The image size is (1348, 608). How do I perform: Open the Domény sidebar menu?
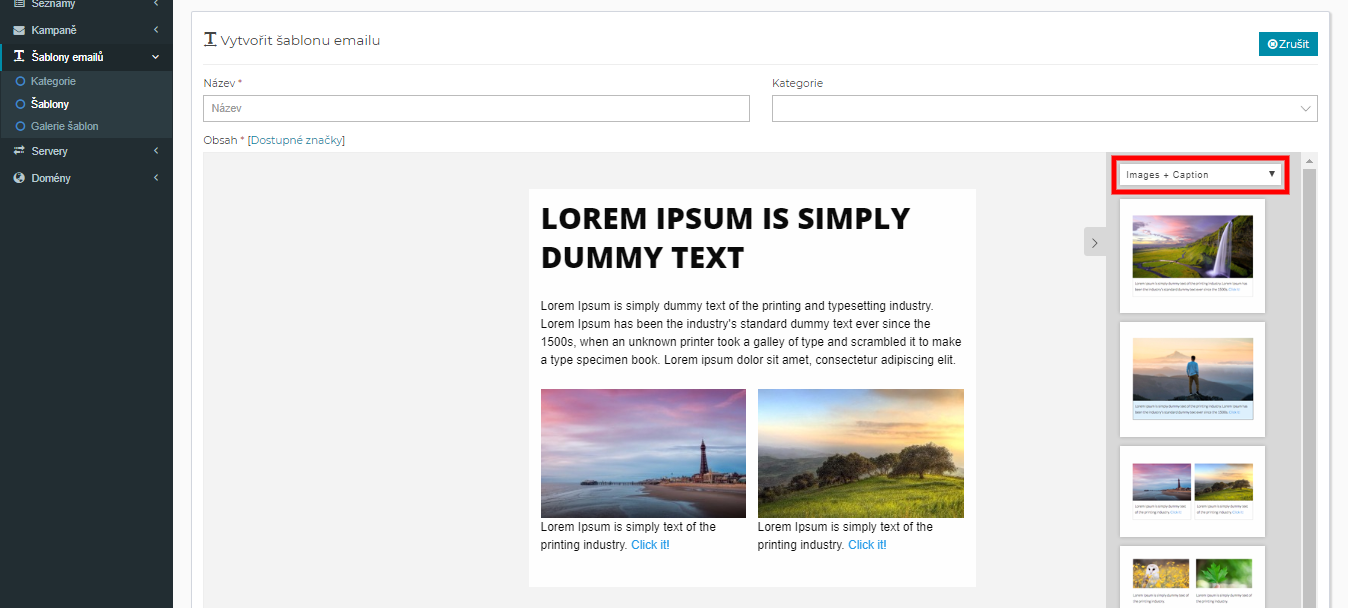pos(86,178)
